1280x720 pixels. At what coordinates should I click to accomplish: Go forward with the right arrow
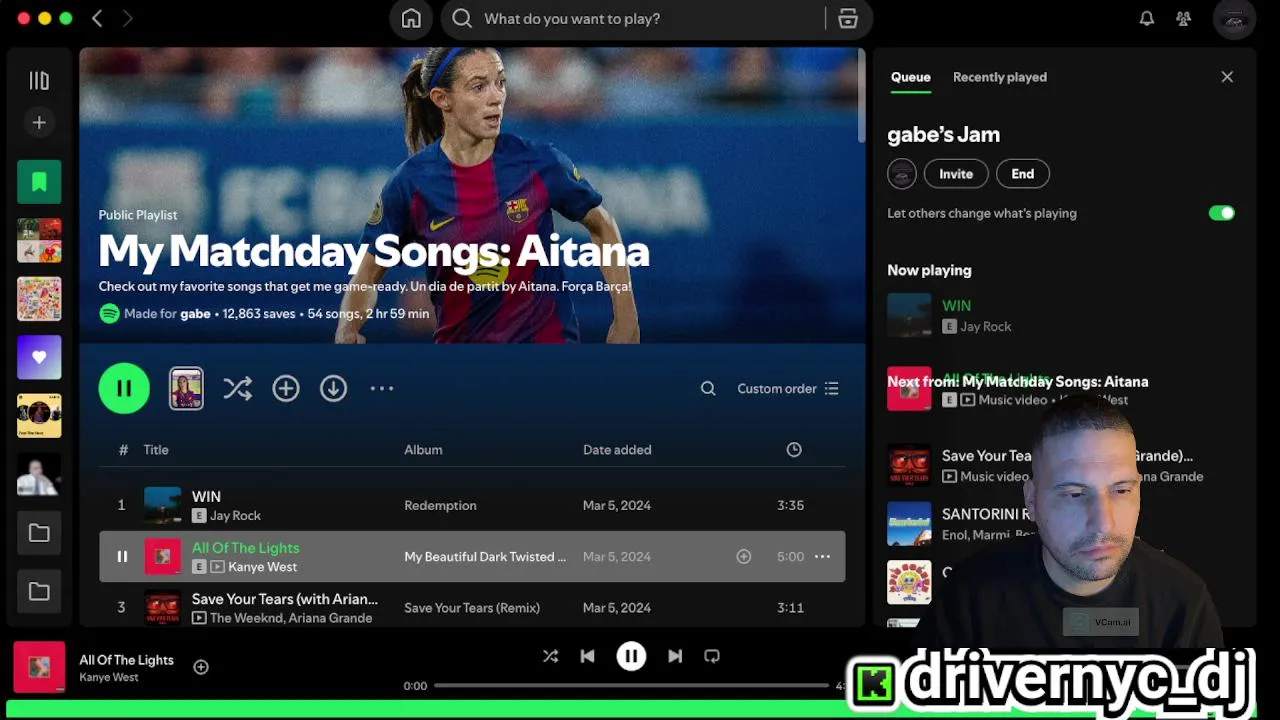(x=127, y=19)
